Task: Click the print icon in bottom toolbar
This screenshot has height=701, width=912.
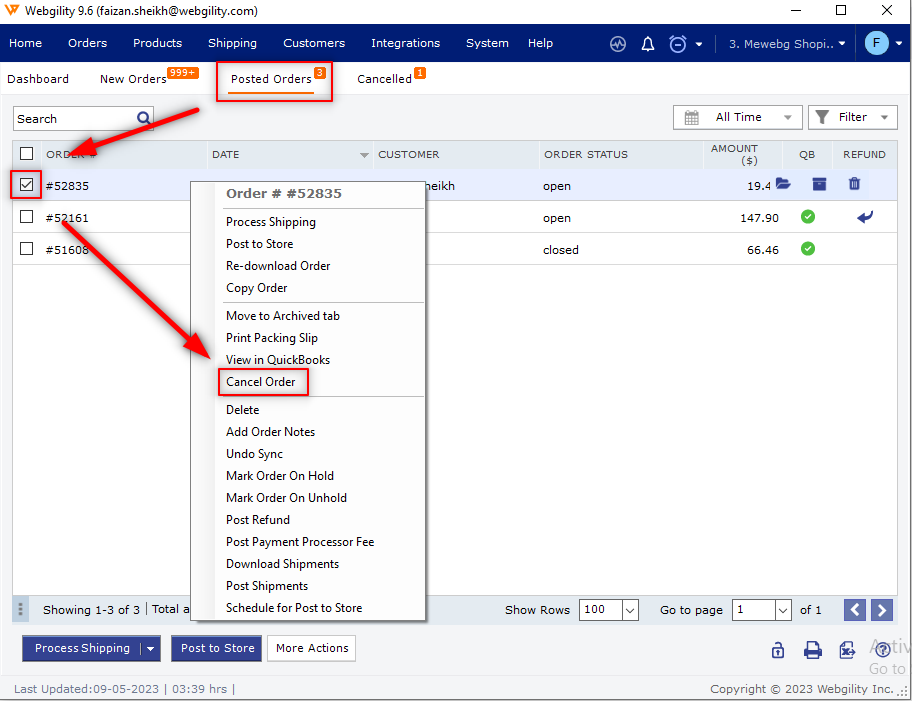Action: pos(813,649)
